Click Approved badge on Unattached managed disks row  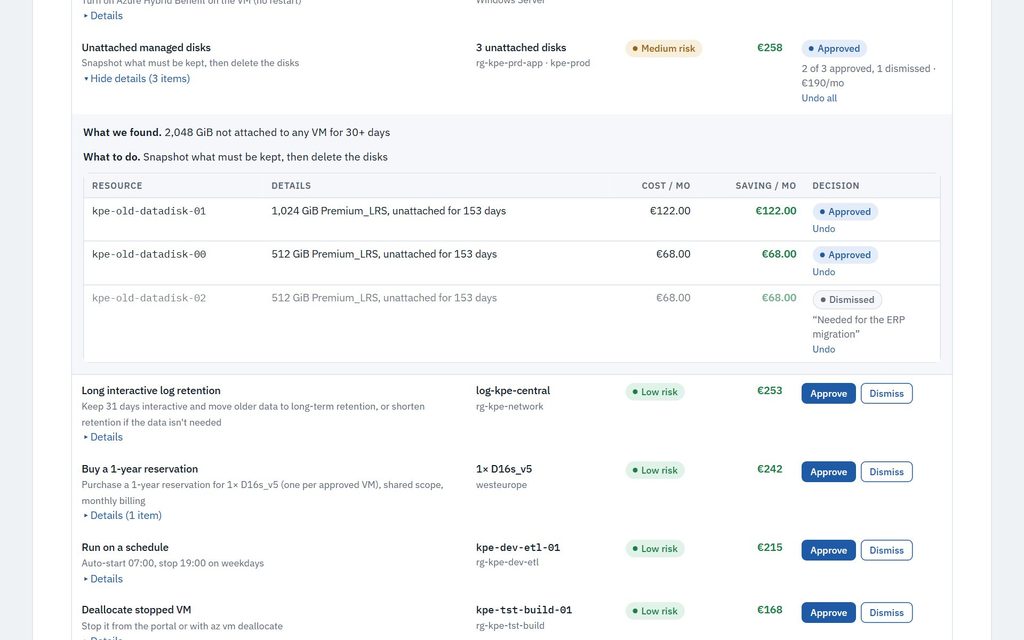coord(834,48)
